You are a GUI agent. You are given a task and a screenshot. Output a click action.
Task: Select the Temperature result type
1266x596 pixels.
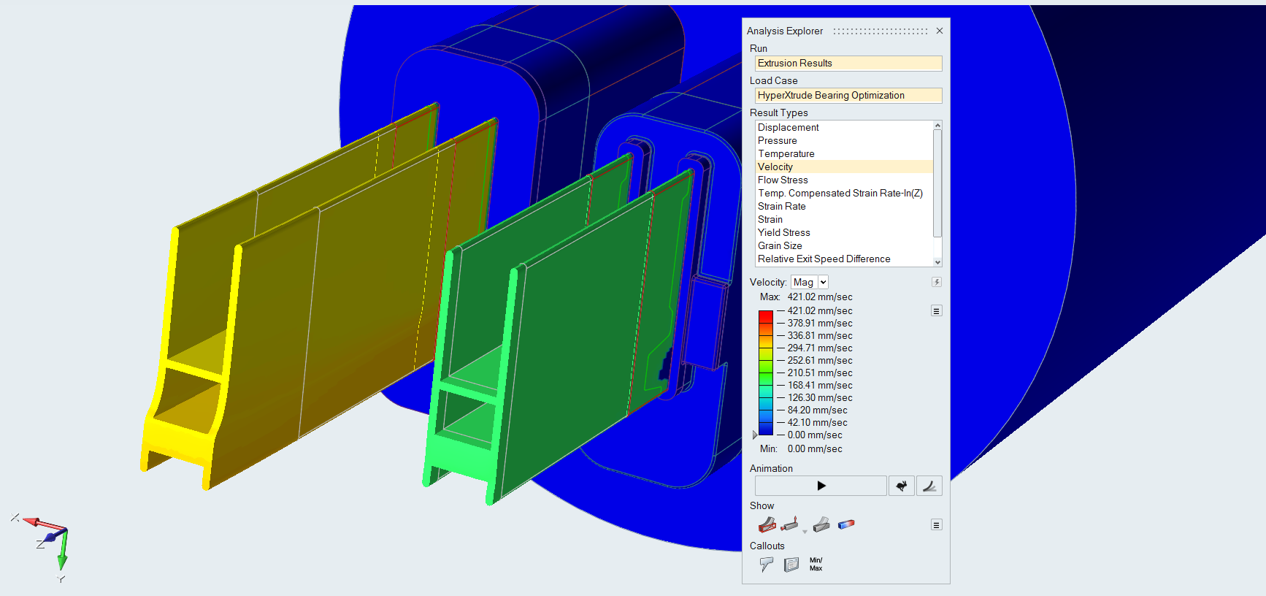pos(786,154)
